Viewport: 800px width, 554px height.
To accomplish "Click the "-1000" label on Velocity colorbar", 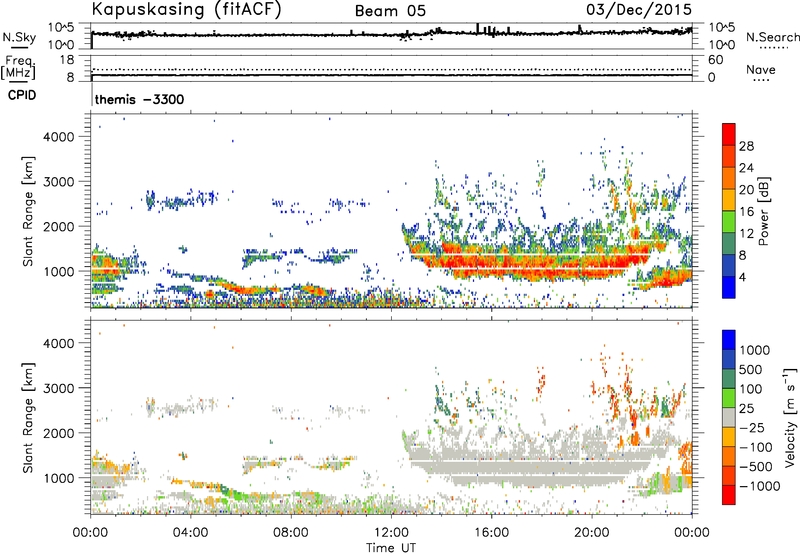I will point(760,486).
